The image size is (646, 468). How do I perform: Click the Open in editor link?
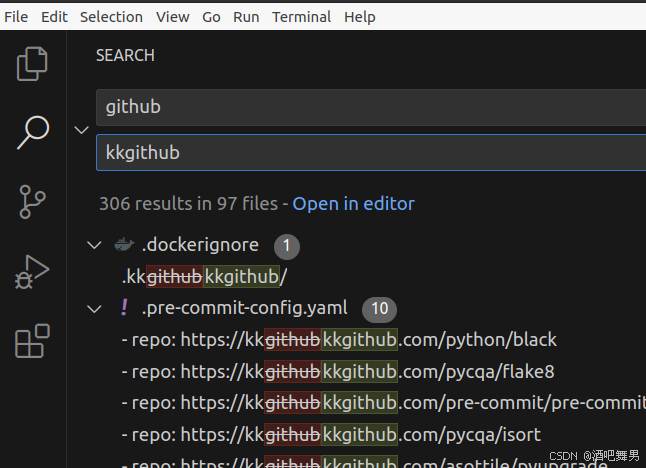point(353,204)
